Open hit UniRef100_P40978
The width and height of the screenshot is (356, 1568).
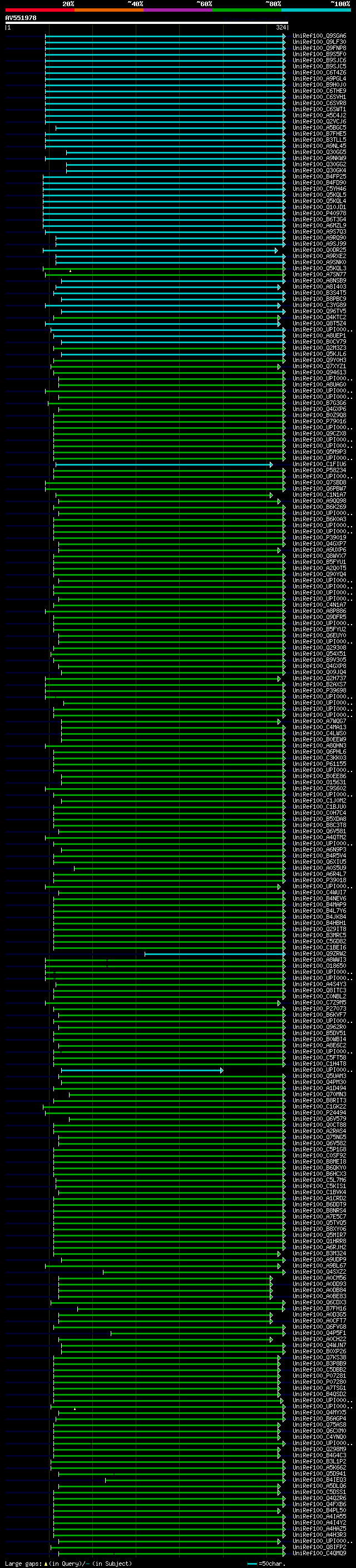(x=319, y=213)
